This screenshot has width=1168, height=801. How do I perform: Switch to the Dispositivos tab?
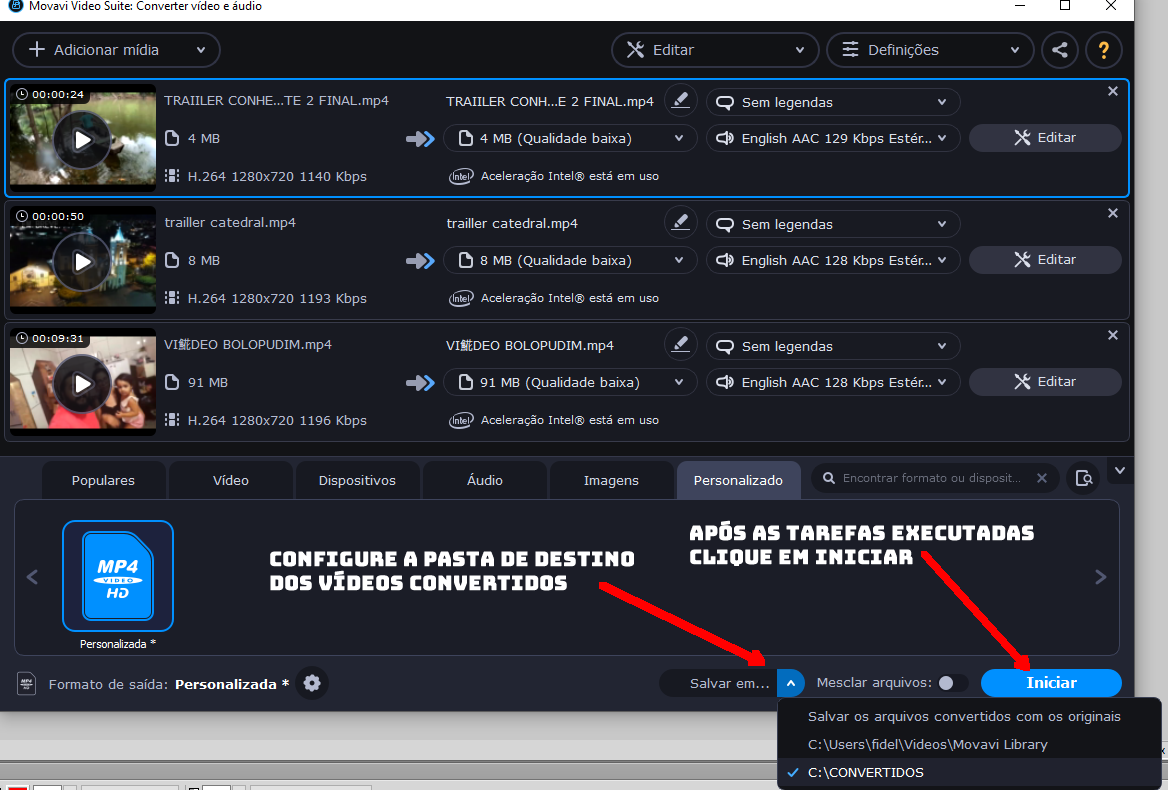tap(357, 481)
